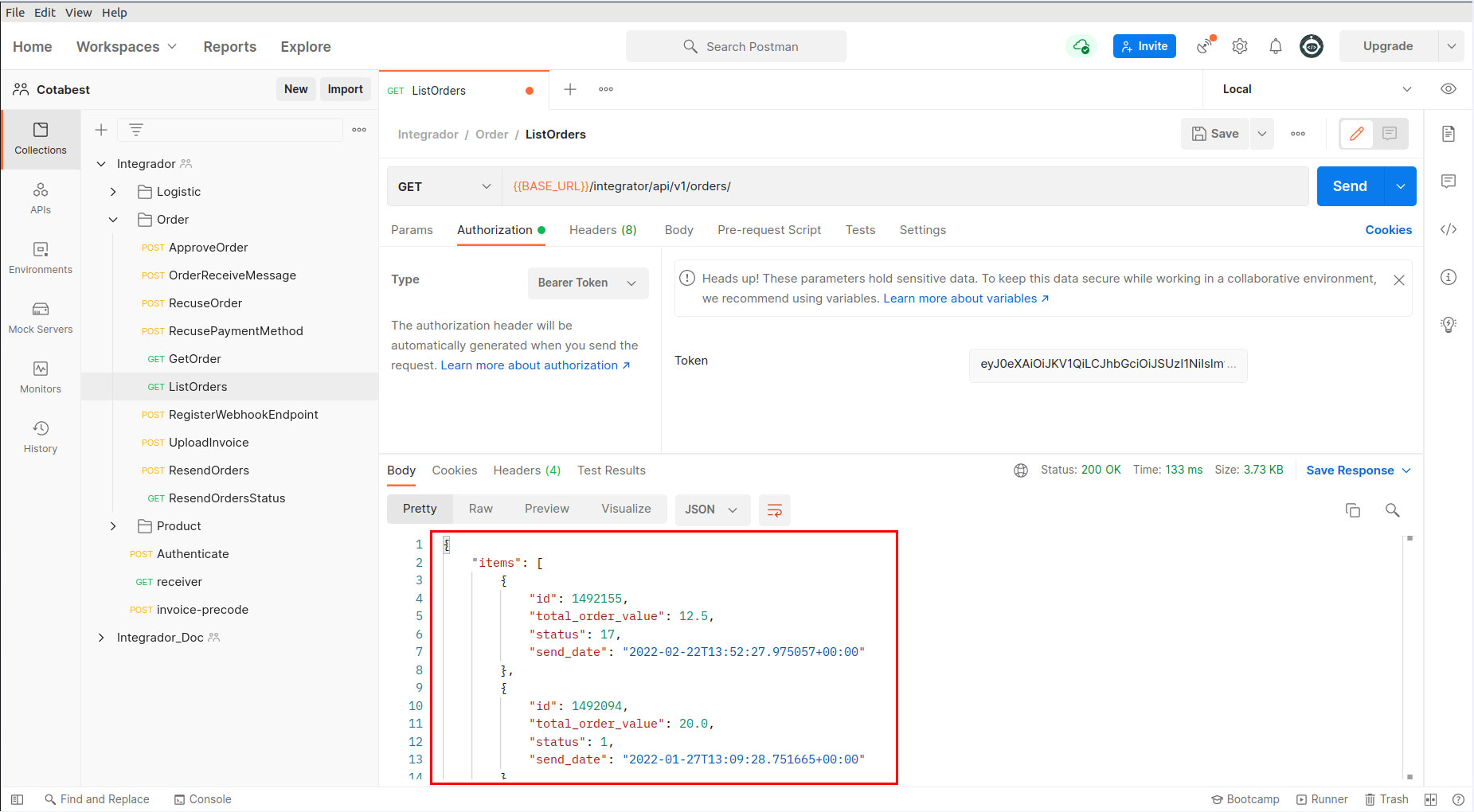Open the request info icon
This screenshot has height=812, width=1474.
point(1449,277)
